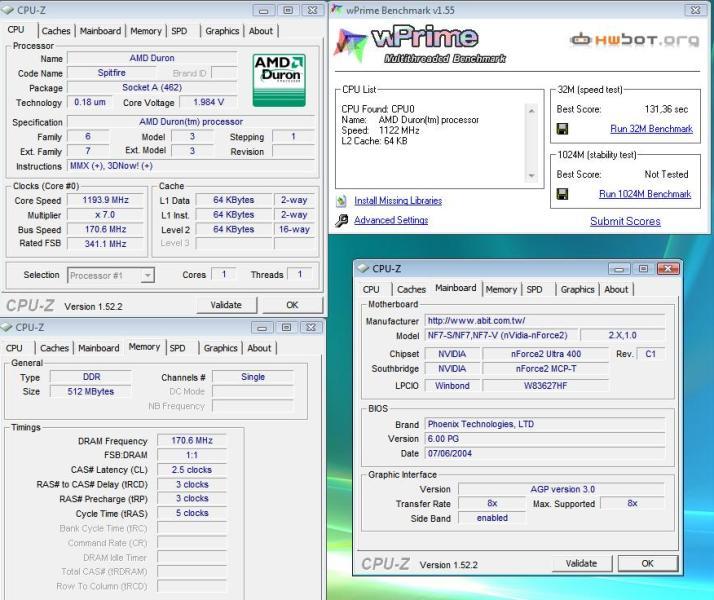Click the Model field NF7-S/NF7,NF7-V
714x600 pixels.
pos(501,336)
